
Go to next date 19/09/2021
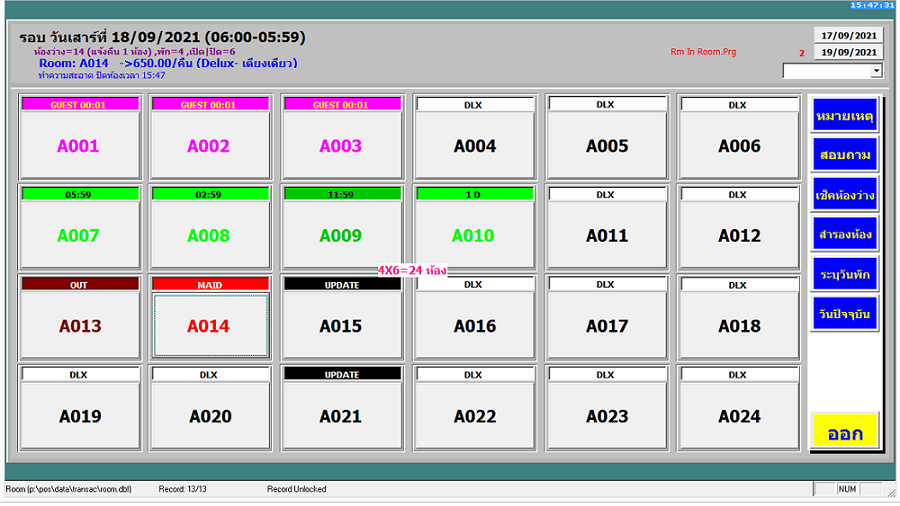pos(848,52)
